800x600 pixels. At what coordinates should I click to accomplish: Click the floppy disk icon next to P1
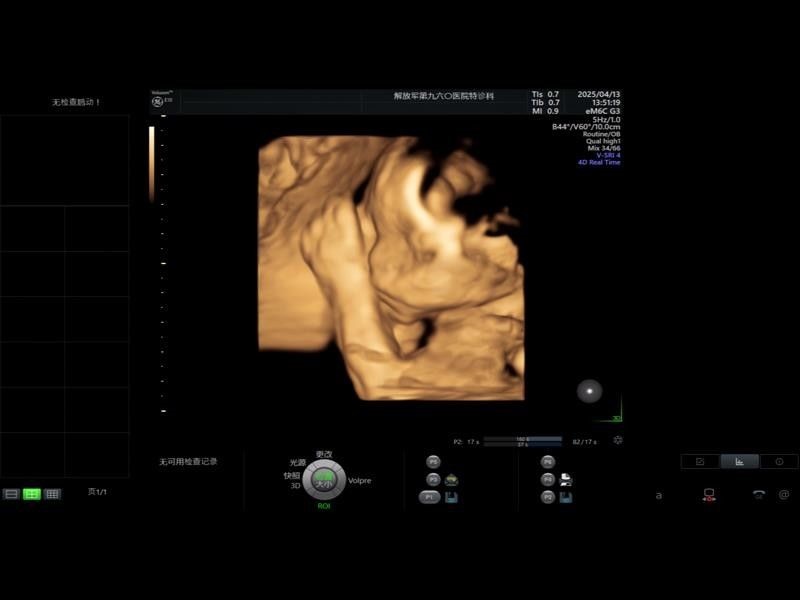pos(451,497)
